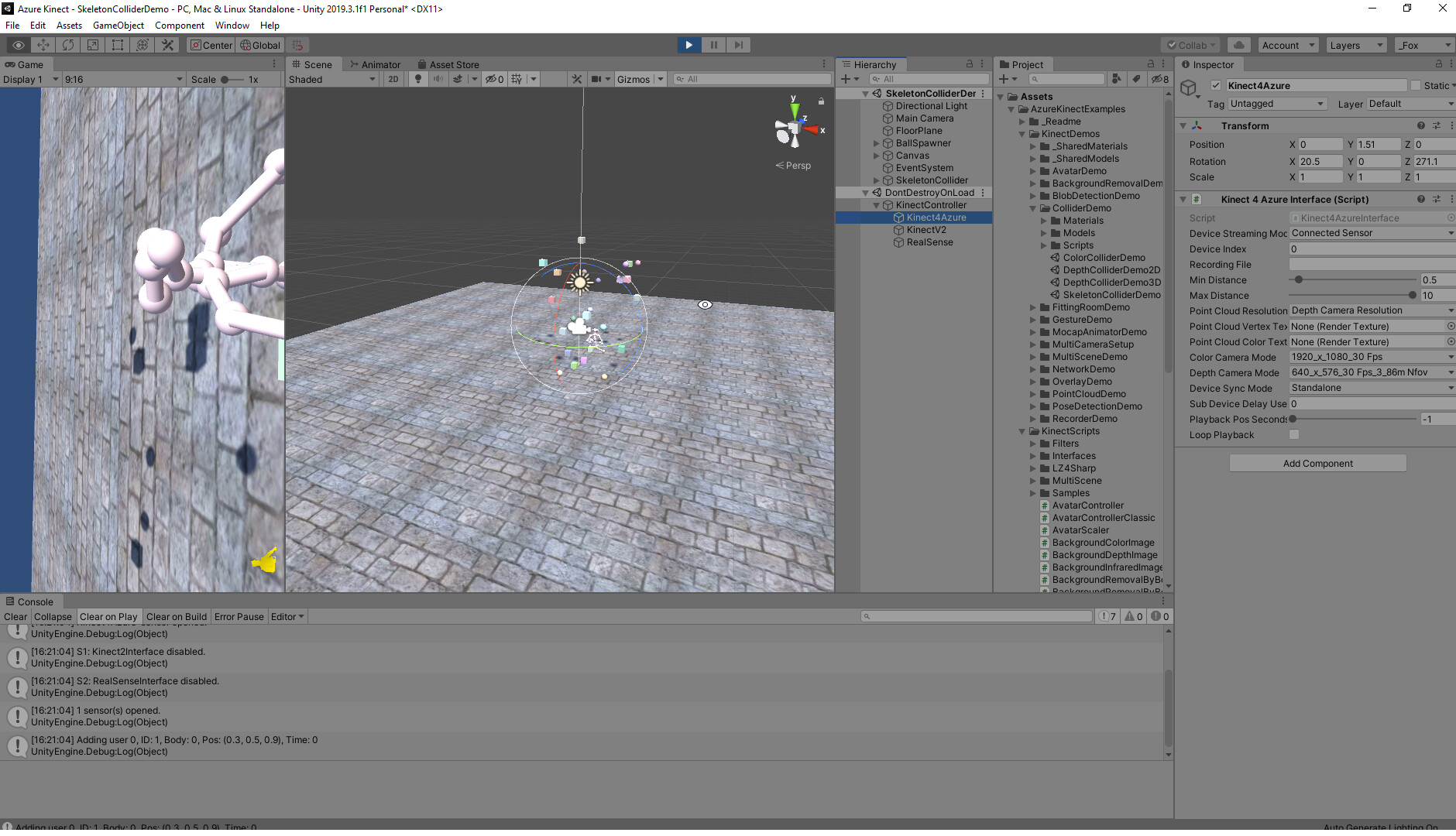Collapse the ColliderDemo folder
Viewport: 1456px width, 836px height.
(x=1033, y=207)
